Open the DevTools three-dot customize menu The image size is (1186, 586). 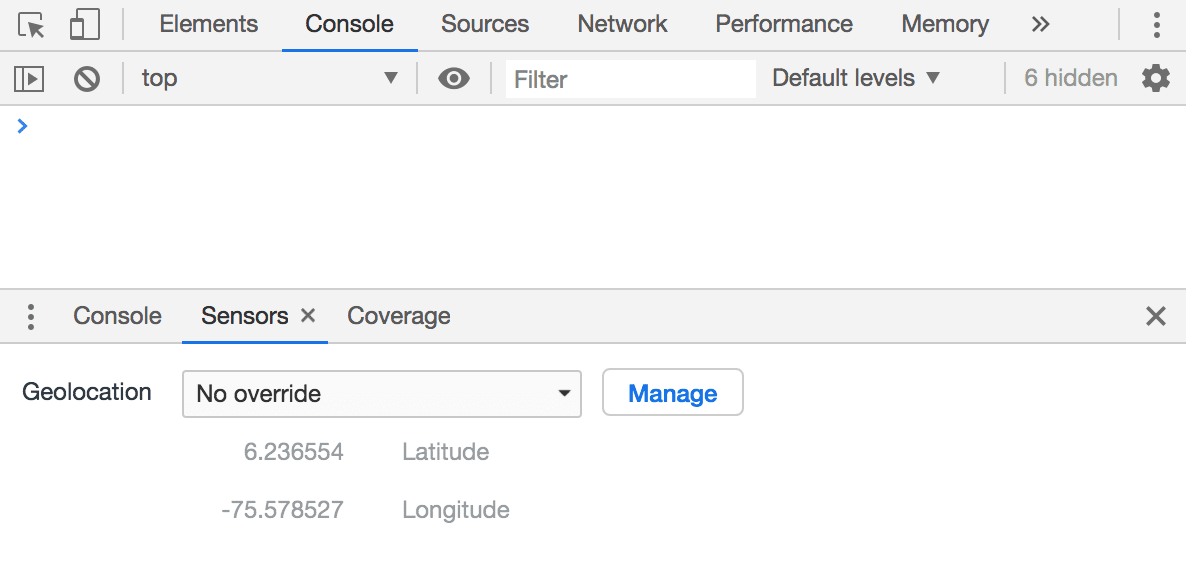click(1156, 25)
